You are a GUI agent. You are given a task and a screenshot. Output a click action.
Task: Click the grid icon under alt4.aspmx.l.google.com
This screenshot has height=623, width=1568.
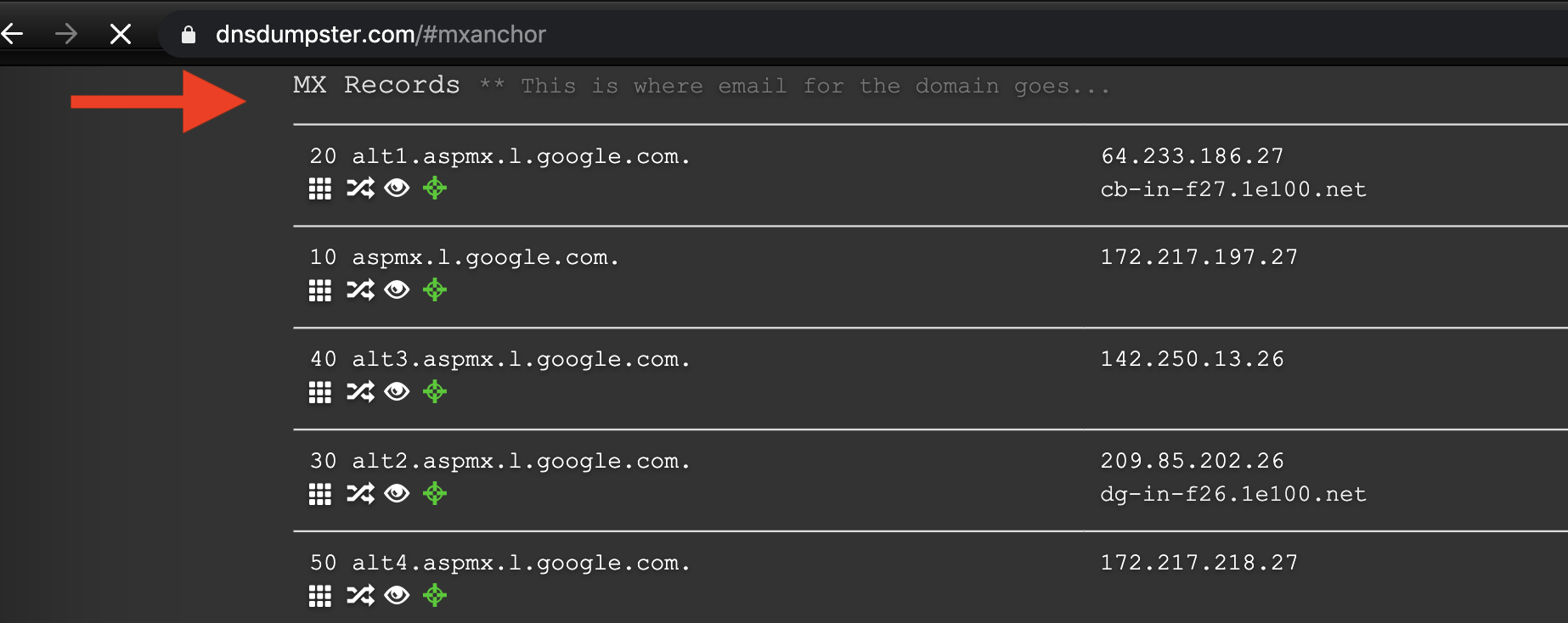(319, 596)
